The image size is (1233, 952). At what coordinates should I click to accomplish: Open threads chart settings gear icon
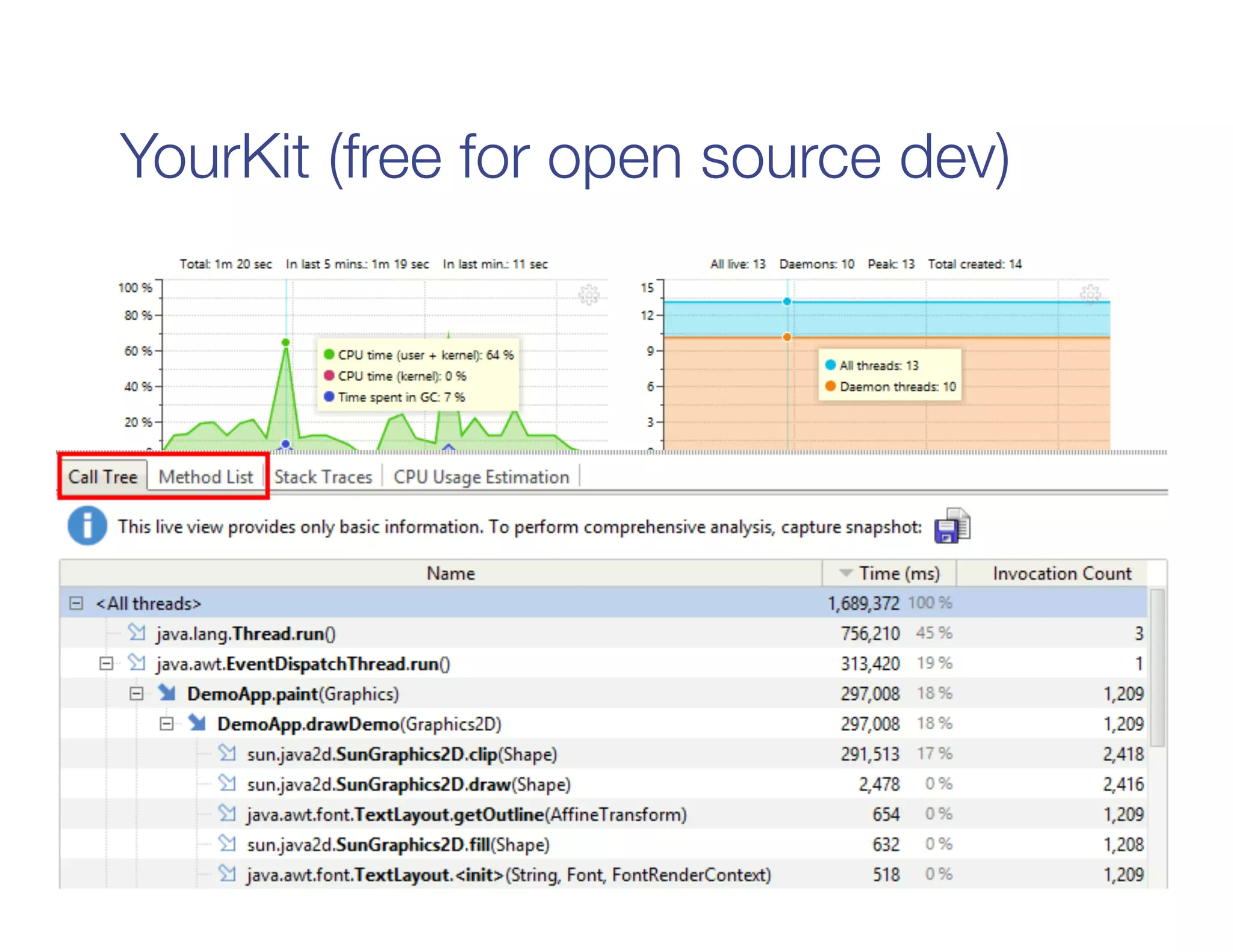[1090, 295]
